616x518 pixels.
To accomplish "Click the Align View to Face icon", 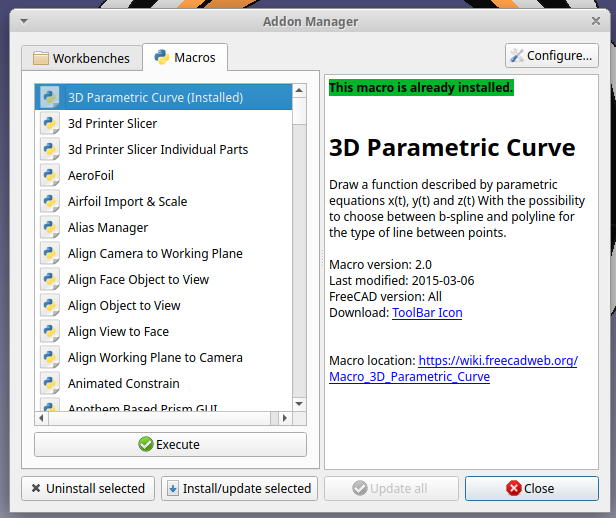I will click(50, 332).
